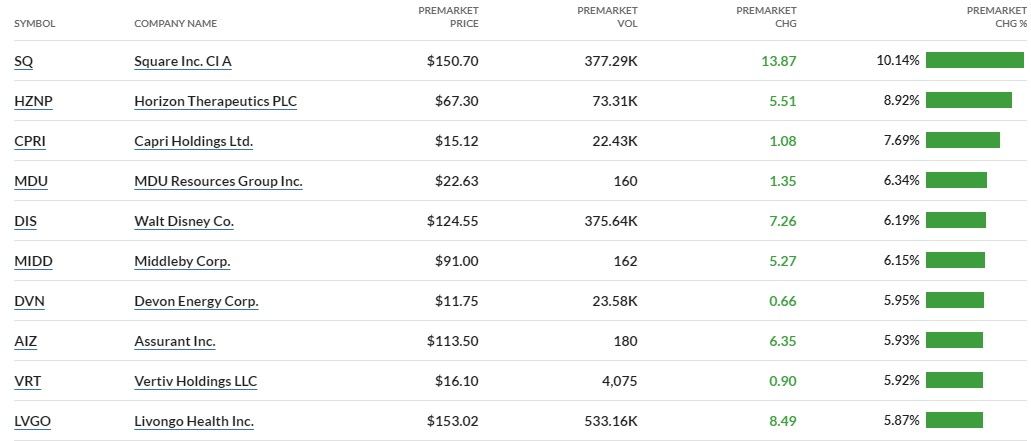1031x441 pixels.
Task: Open Assurant Inc. company link
Action: click(175, 342)
